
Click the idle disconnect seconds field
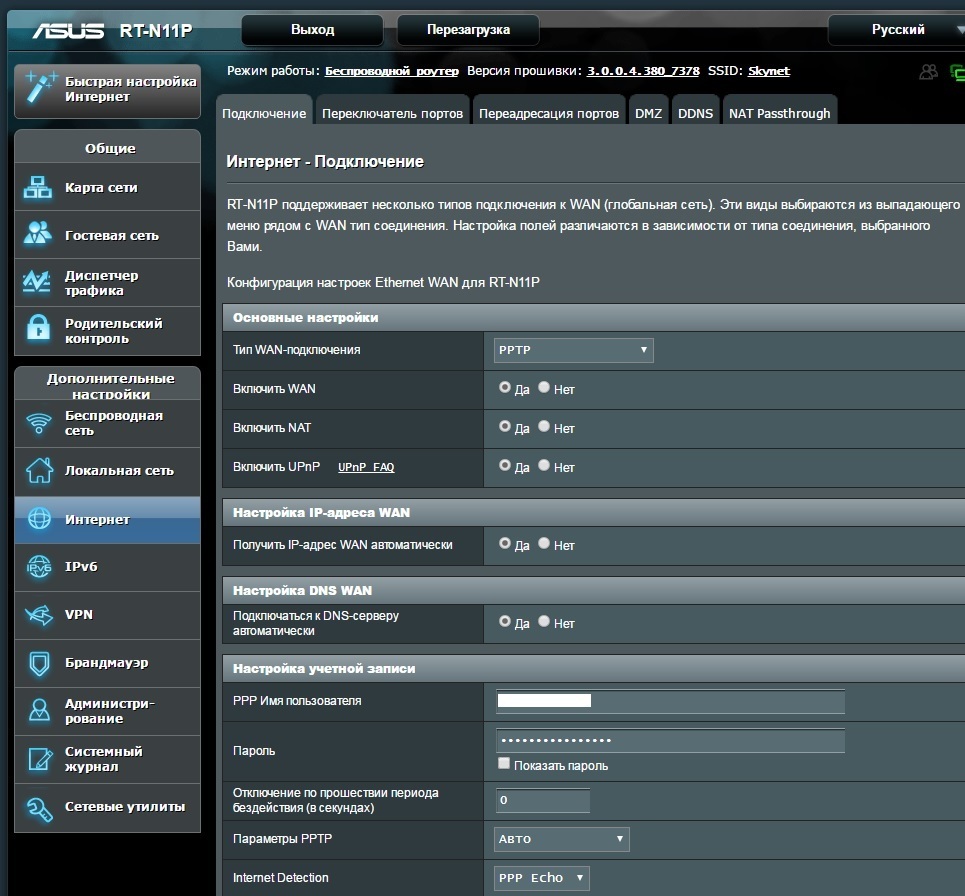(x=543, y=800)
